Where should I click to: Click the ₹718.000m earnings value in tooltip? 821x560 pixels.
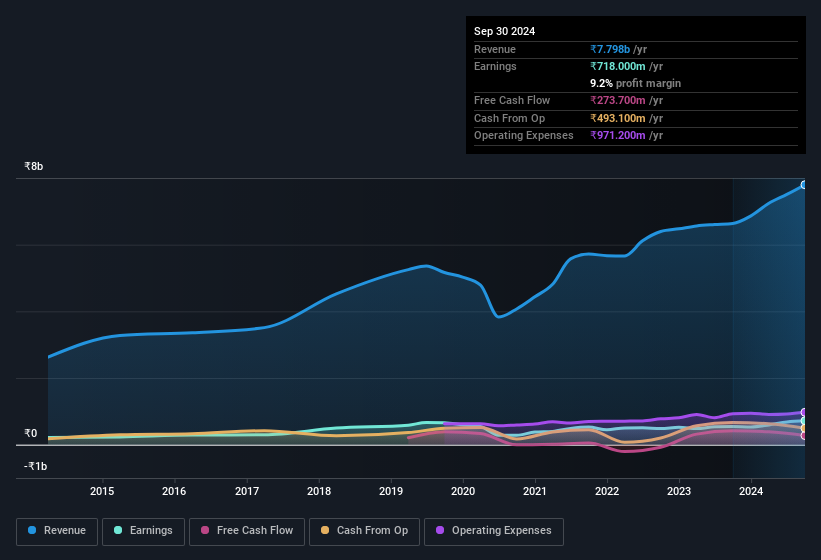tap(618, 66)
